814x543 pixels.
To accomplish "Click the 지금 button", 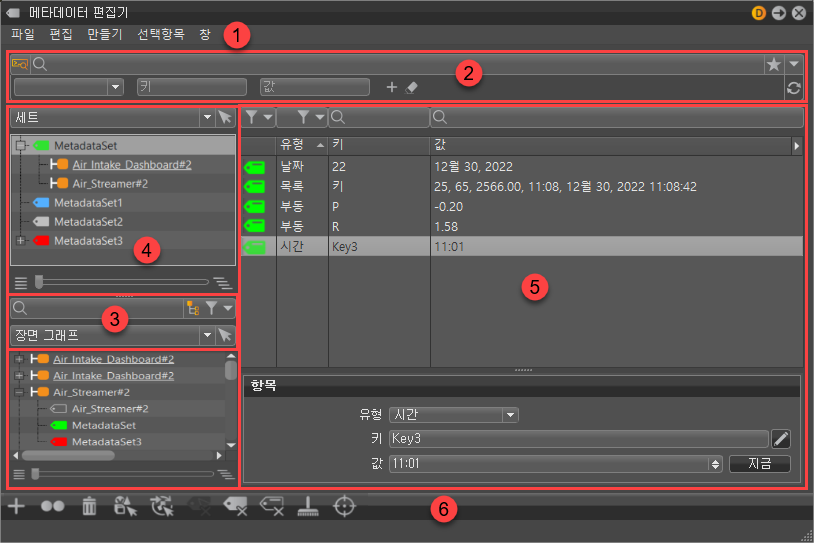I will pos(759,464).
